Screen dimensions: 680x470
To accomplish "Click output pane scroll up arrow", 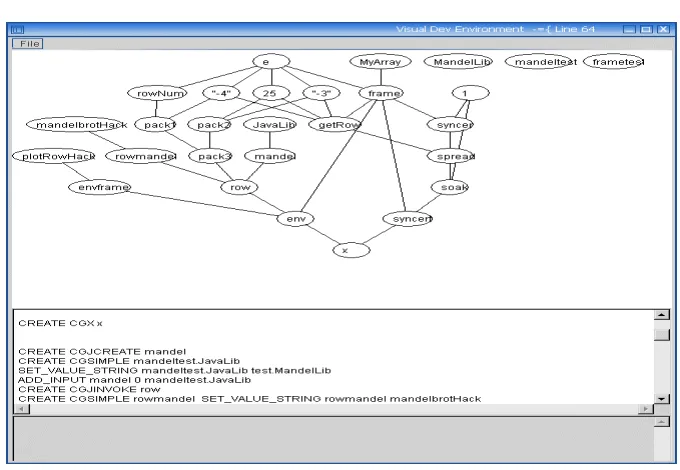I will 662,422.
